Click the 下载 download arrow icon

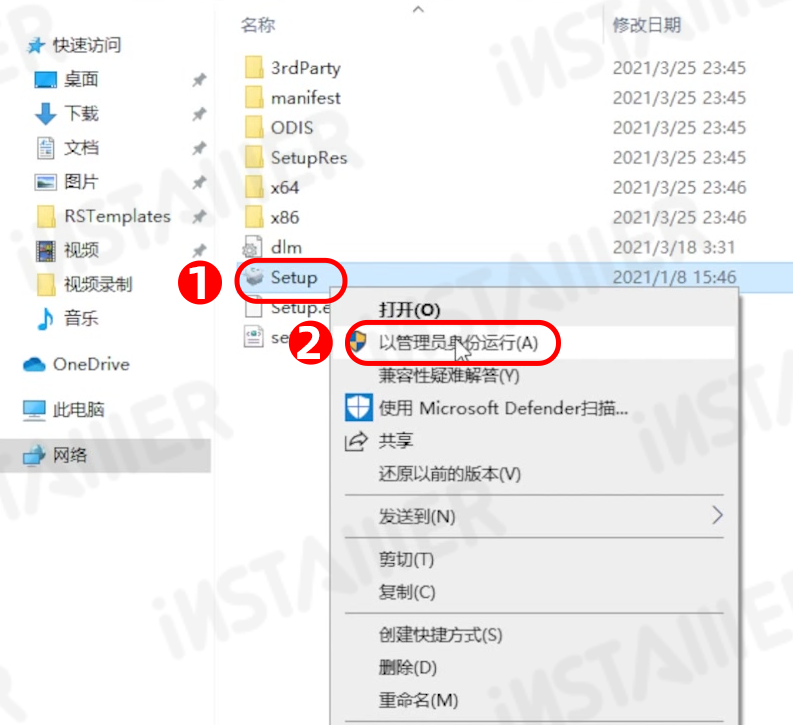pos(46,113)
